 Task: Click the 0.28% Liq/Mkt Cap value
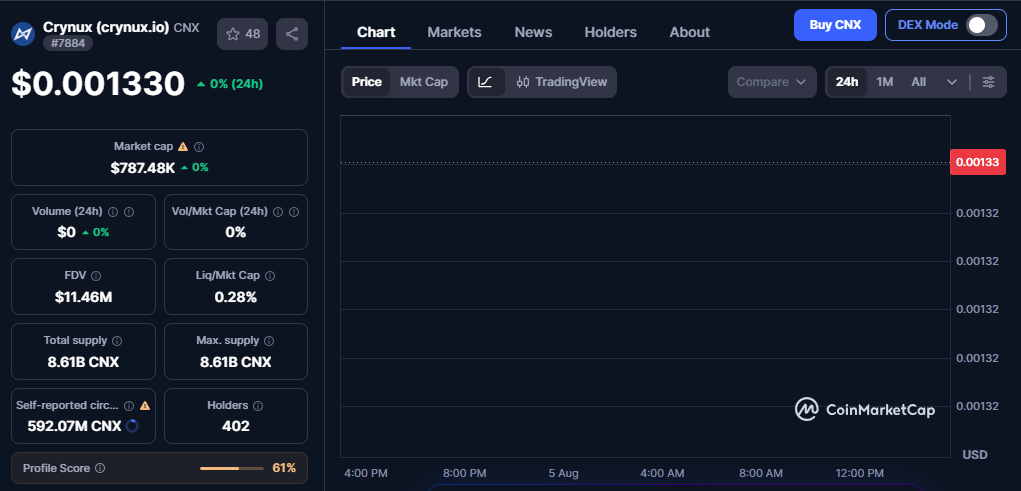click(x=236, y=298)
